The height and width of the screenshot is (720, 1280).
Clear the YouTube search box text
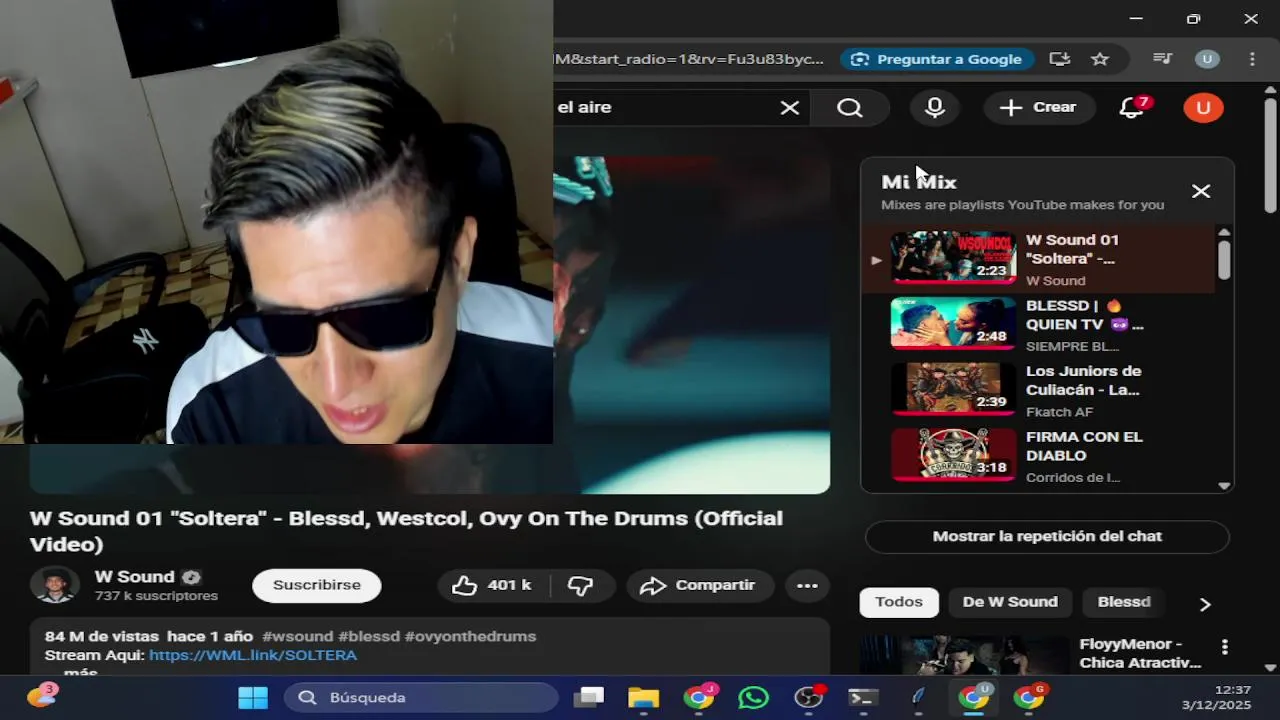(790, 108)
